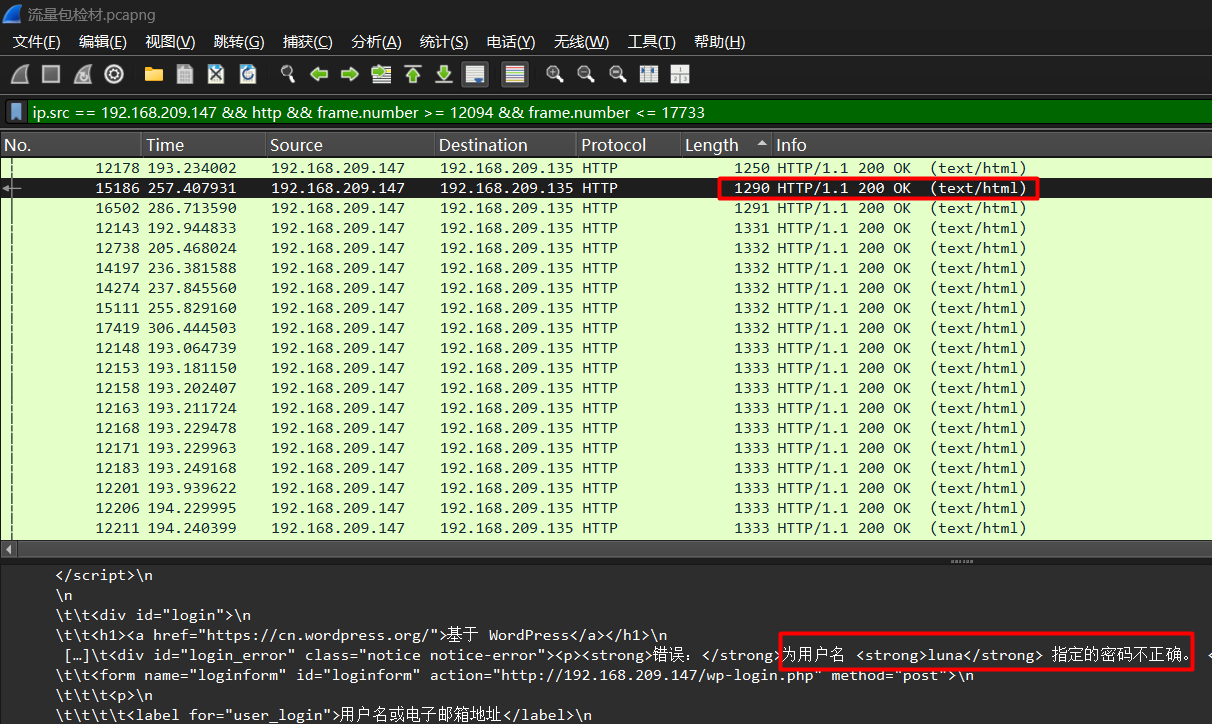Click the WordPress h1 link line

click(361, 635)
